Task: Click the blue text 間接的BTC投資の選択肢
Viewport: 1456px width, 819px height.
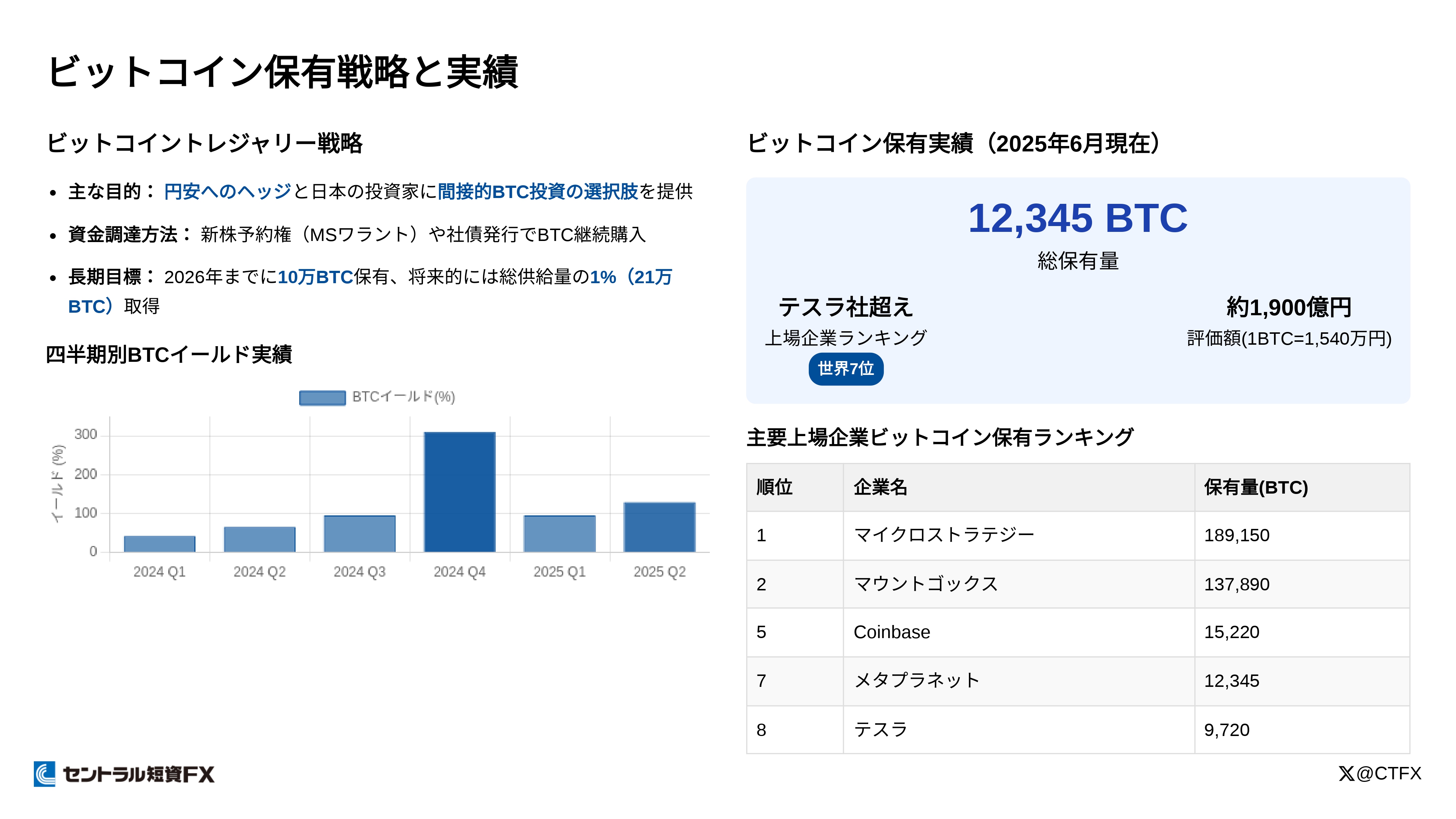Action: (x=538, y=191)
